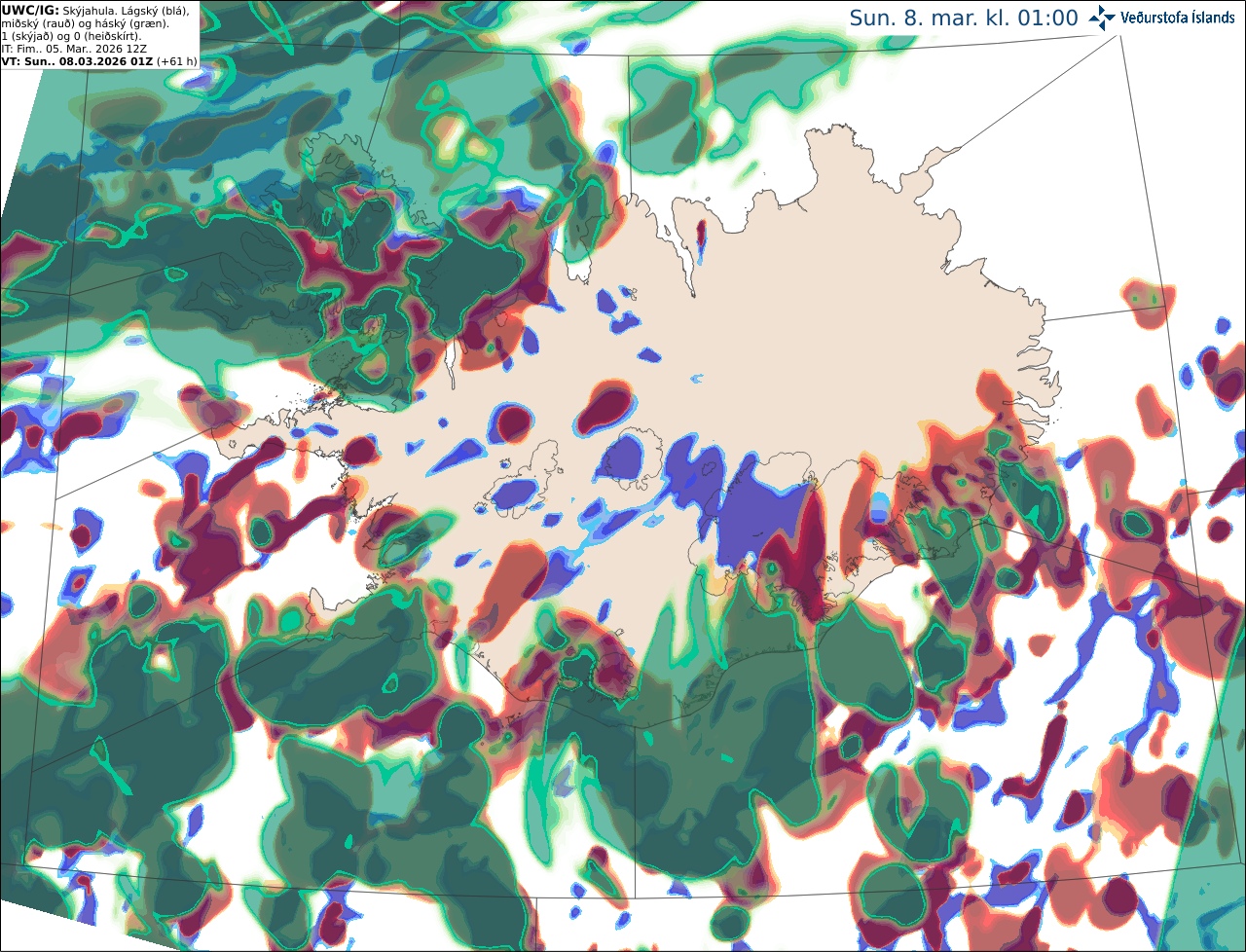Click the '(+61 h)' forecast offset text
The image size is (1246, 952).
click(177, 61)
